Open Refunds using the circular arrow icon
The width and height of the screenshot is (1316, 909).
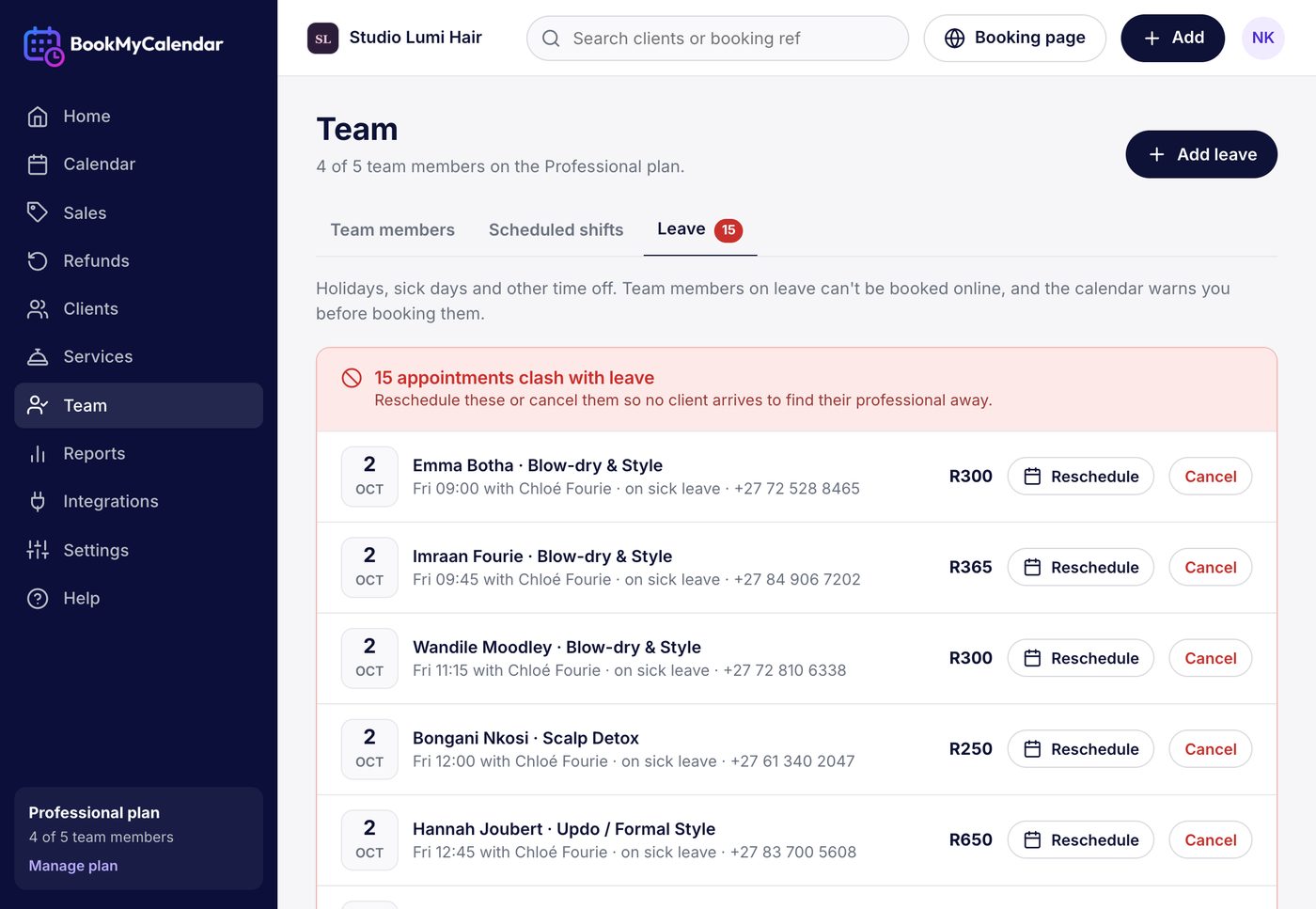pyautogui.click(x=38, y=261)
